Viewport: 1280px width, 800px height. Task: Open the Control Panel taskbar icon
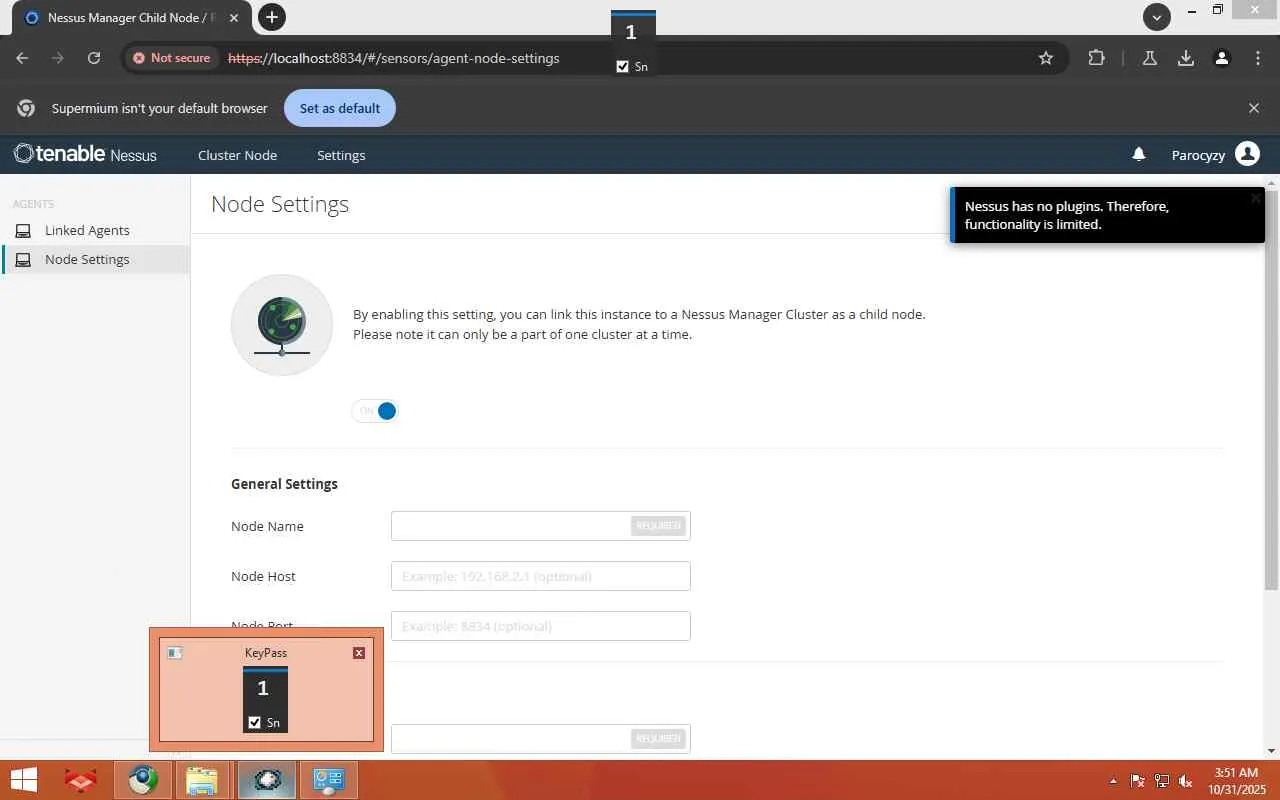(x=328, y=780)
